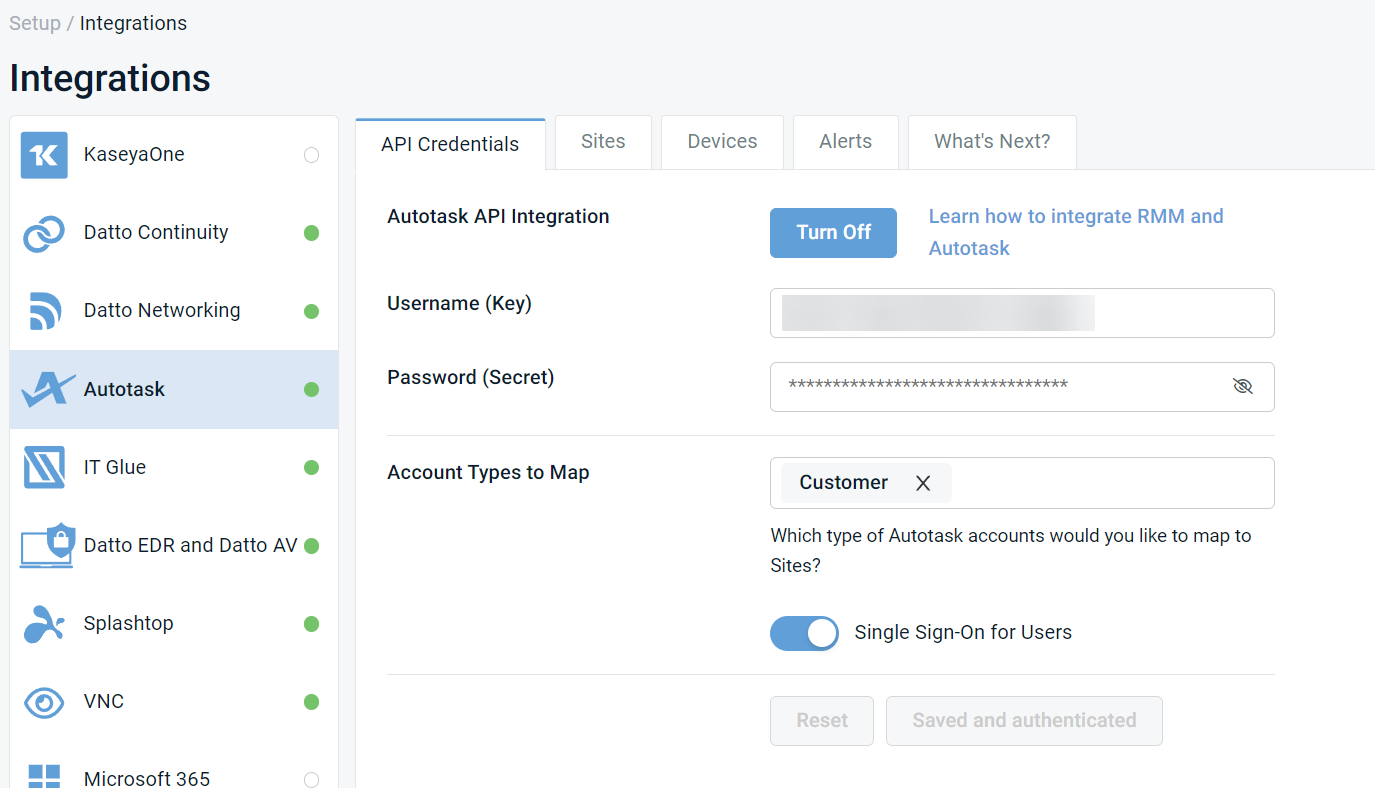Click Integrations in the breadcrumb
1375x788 pixels.
point(133,23)
